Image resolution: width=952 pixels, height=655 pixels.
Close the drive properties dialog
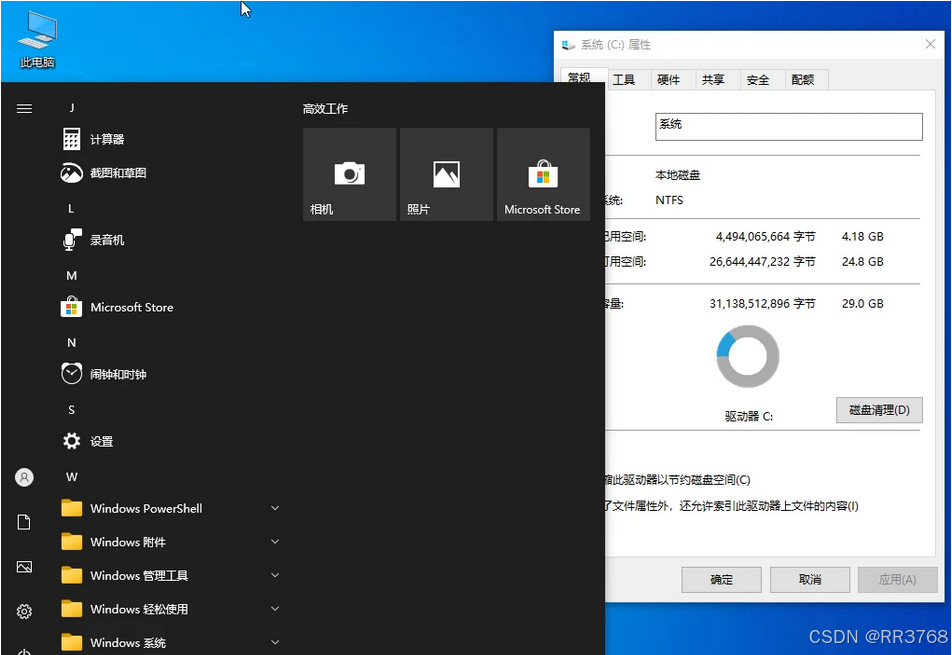(930, 44)
